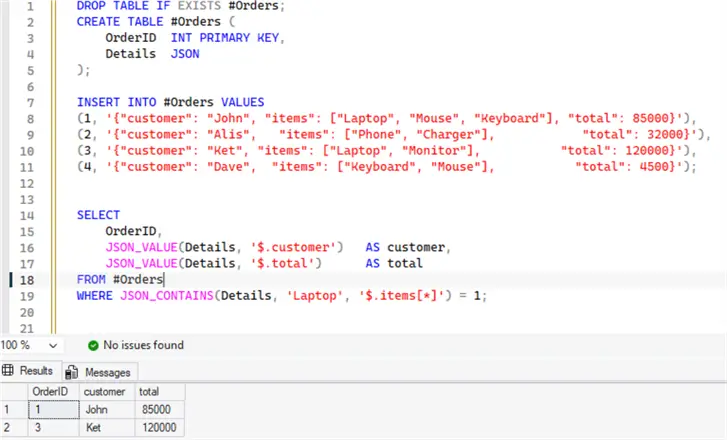Image resolution: width=727 pixels, height=440 pixels.
Task: Click the John customer cell
Action: click(107, 409)
